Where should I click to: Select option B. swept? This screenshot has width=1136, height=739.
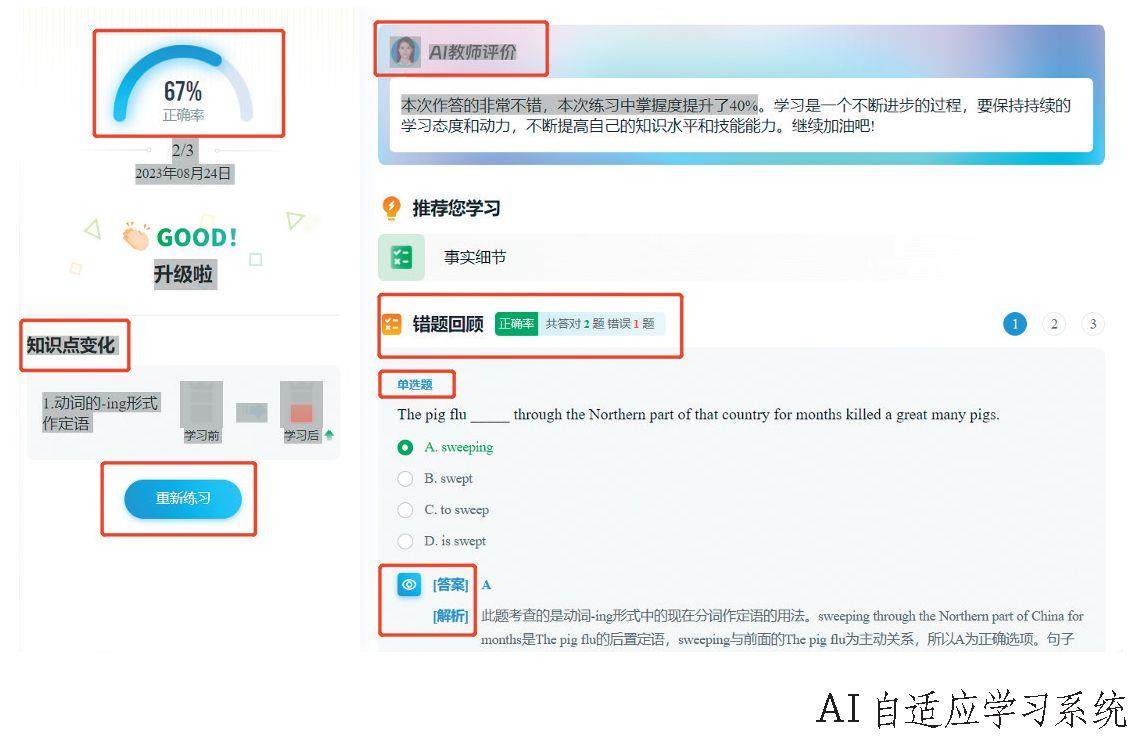point(435,479)
